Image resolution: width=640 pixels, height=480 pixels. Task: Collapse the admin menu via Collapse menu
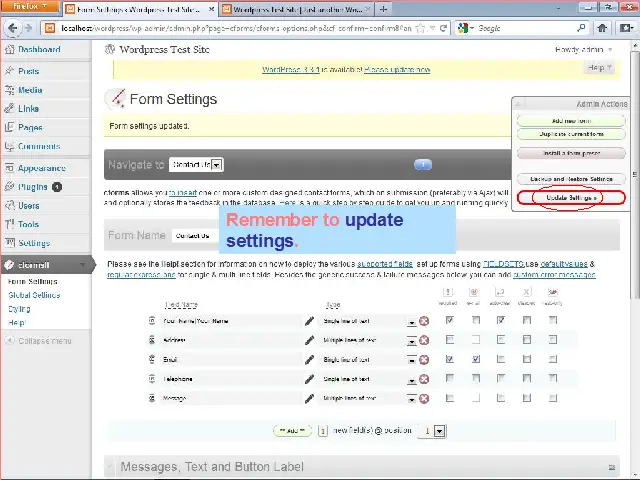tap(38, 341)
